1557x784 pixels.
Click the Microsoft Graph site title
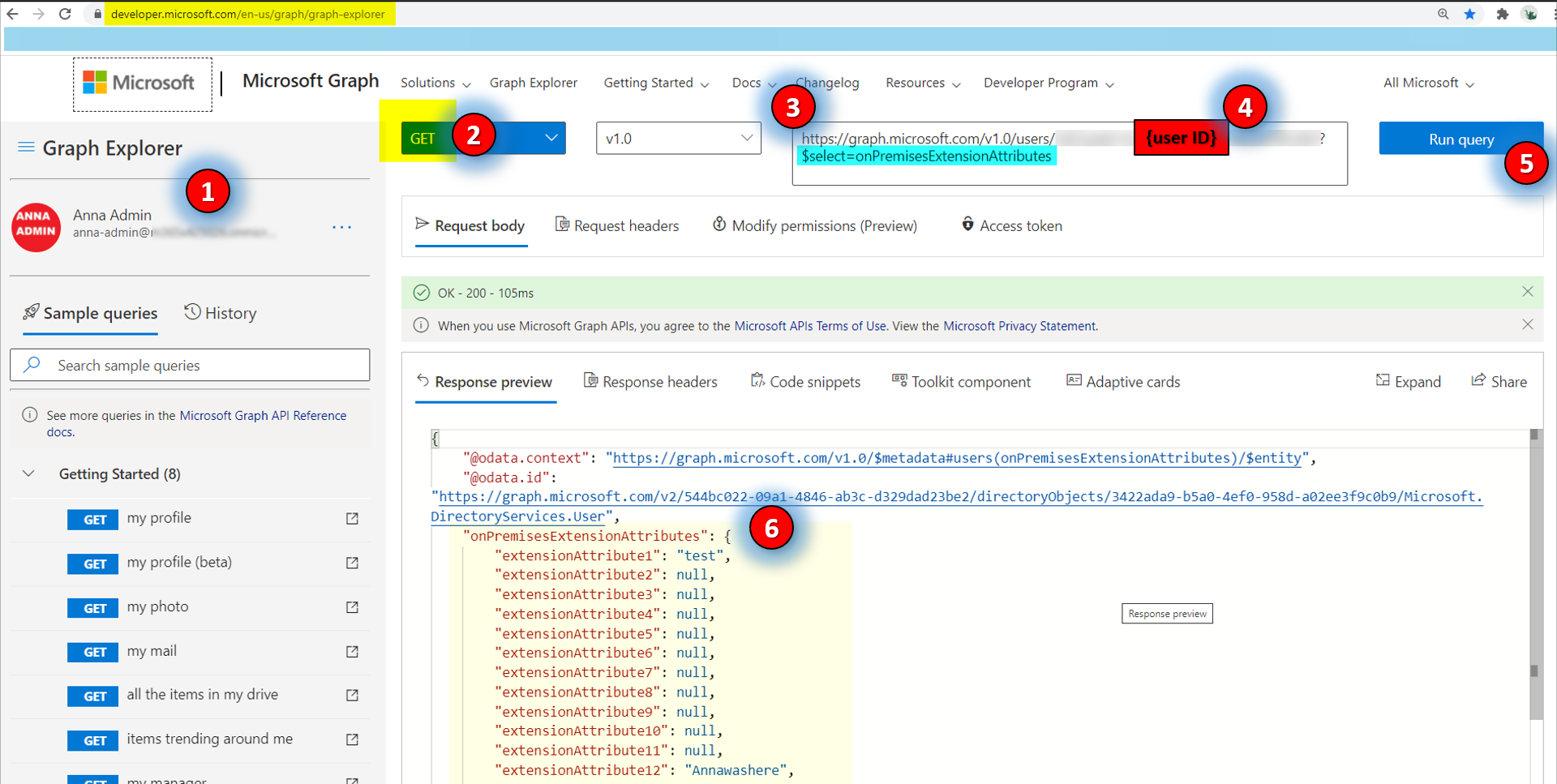(311, 81)
